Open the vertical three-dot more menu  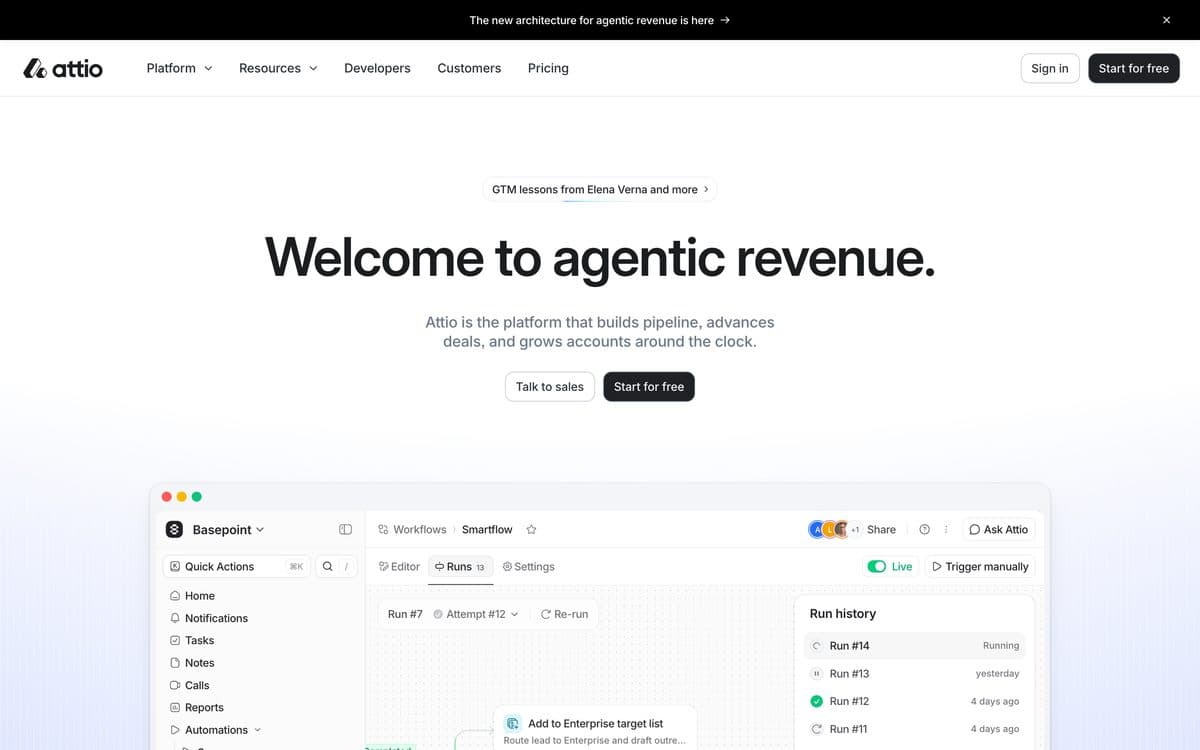[946, 530]
